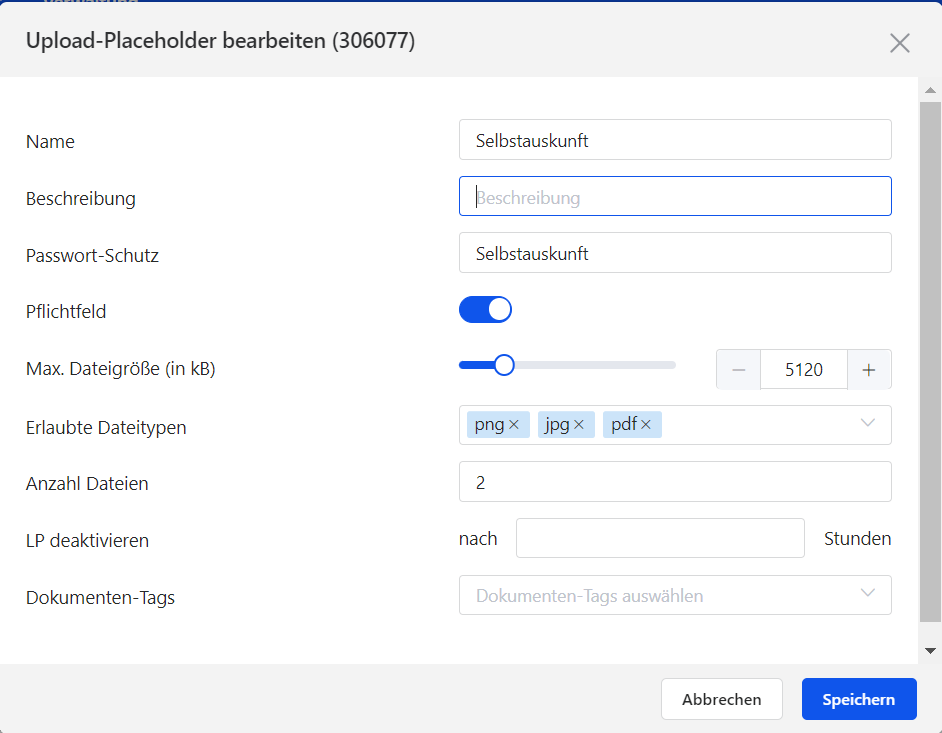Click the LP deaktivieren hours input
942x733 pixels.
660,538
